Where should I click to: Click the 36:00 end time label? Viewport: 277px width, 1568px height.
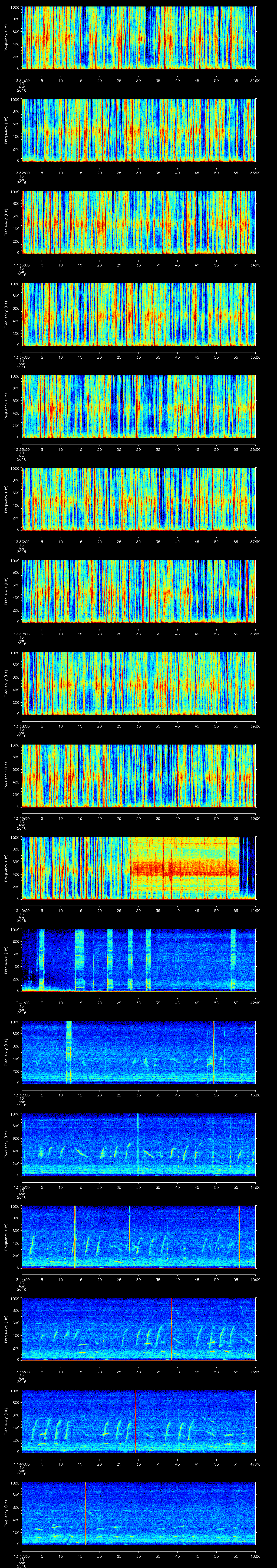point(255,449)
